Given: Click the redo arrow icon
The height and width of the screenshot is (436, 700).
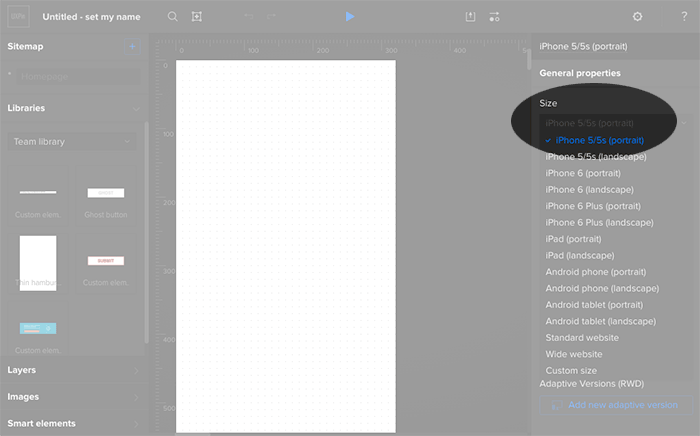Looking at the screenshot, I should click(271, 17).
